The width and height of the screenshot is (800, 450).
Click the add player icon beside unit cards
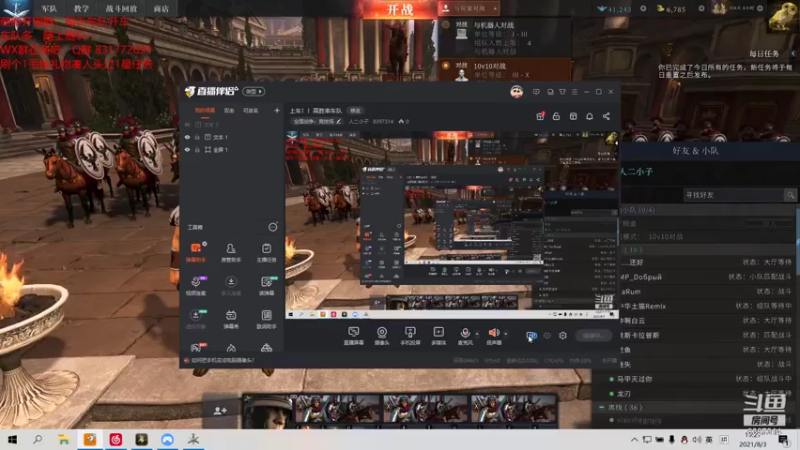(x=220, y=411)
